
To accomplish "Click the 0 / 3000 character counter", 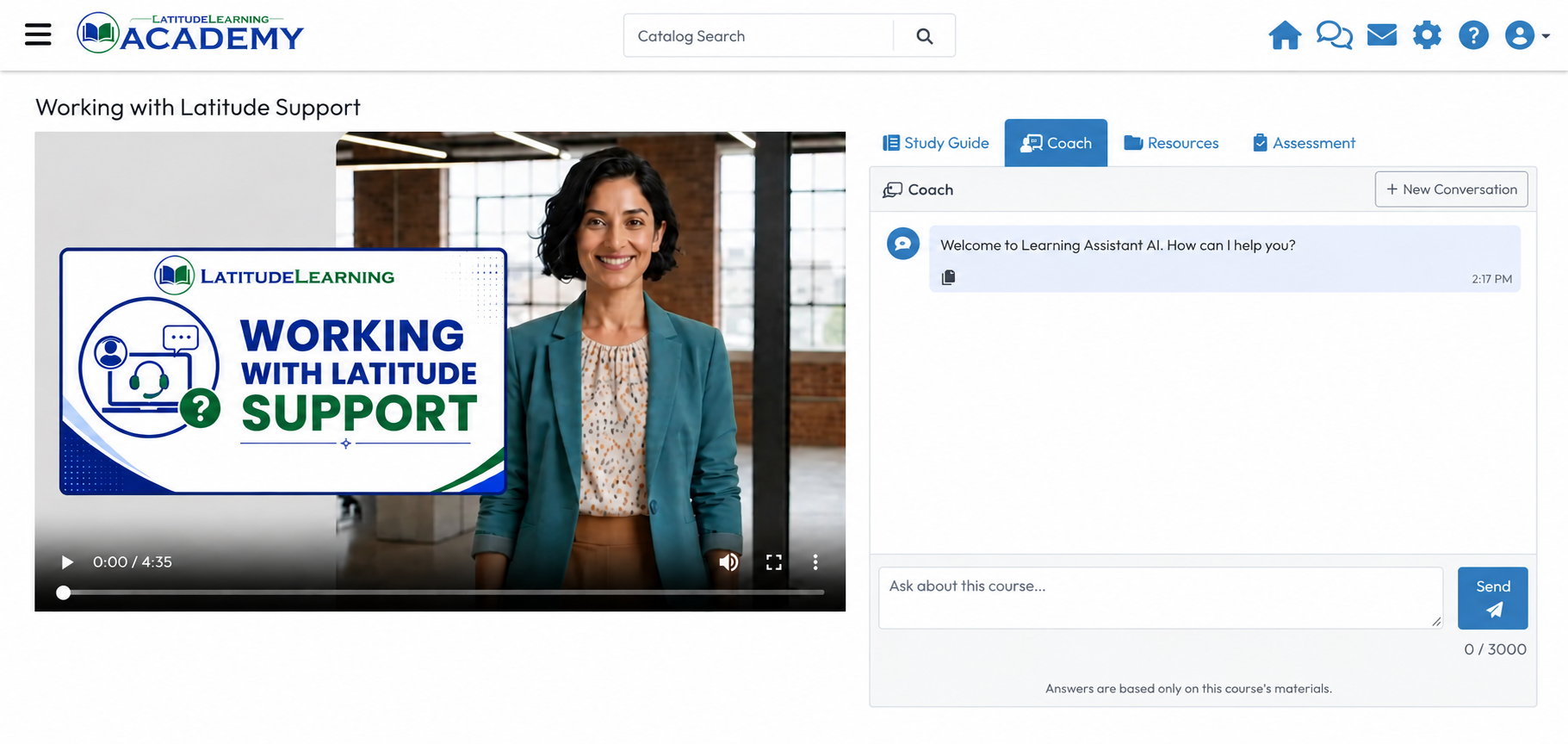I will (1495, 649).
